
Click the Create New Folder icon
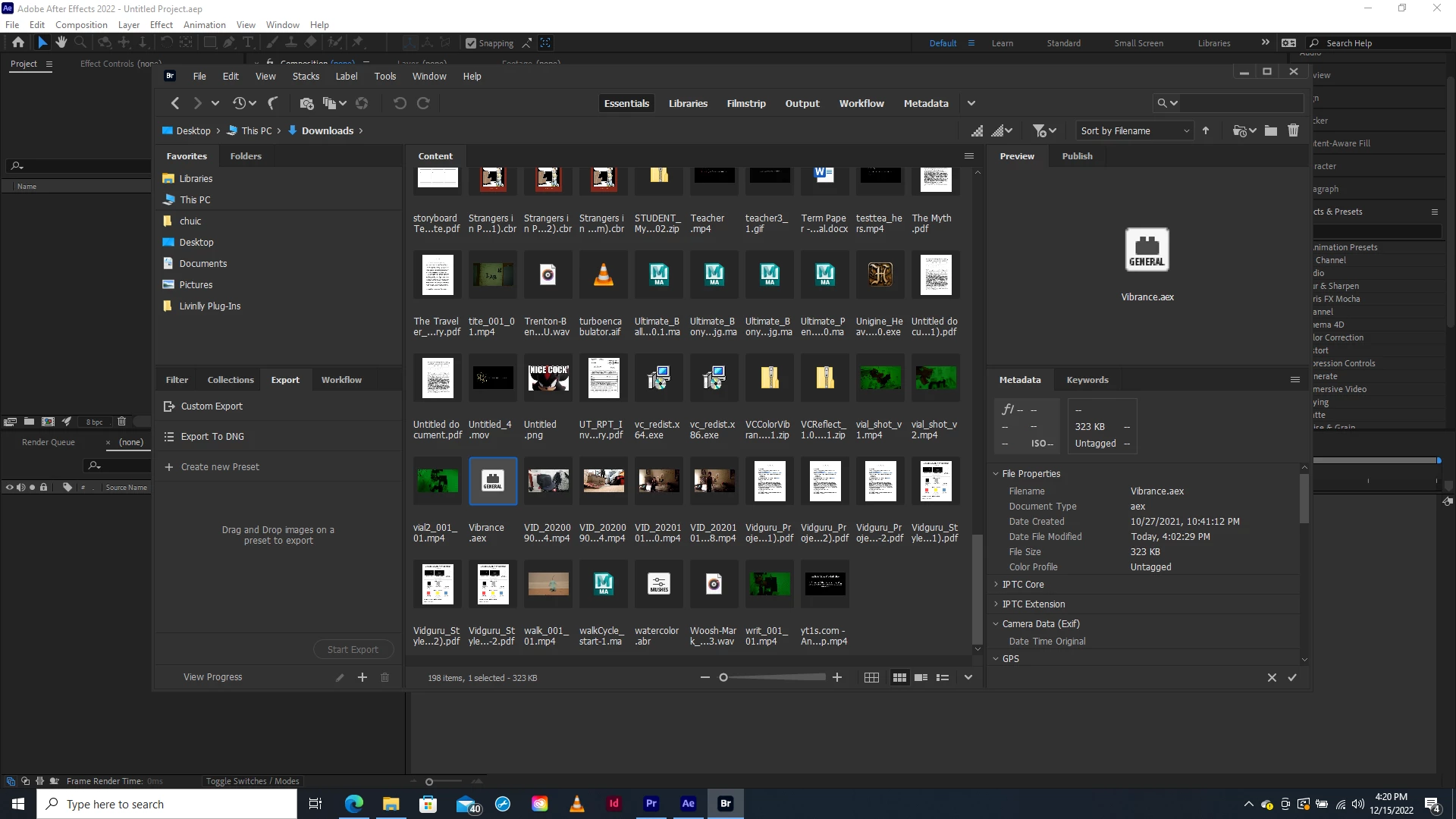1271,131
